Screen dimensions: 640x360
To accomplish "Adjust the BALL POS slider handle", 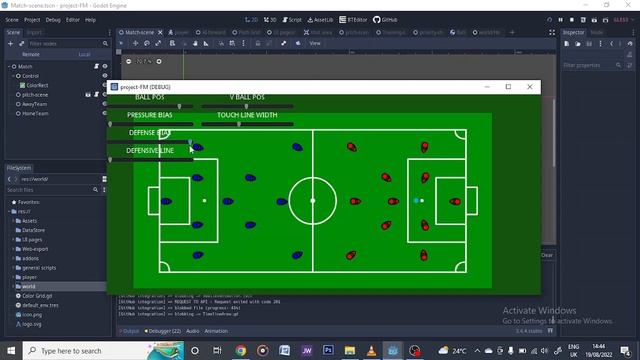I will pos(179,106).
